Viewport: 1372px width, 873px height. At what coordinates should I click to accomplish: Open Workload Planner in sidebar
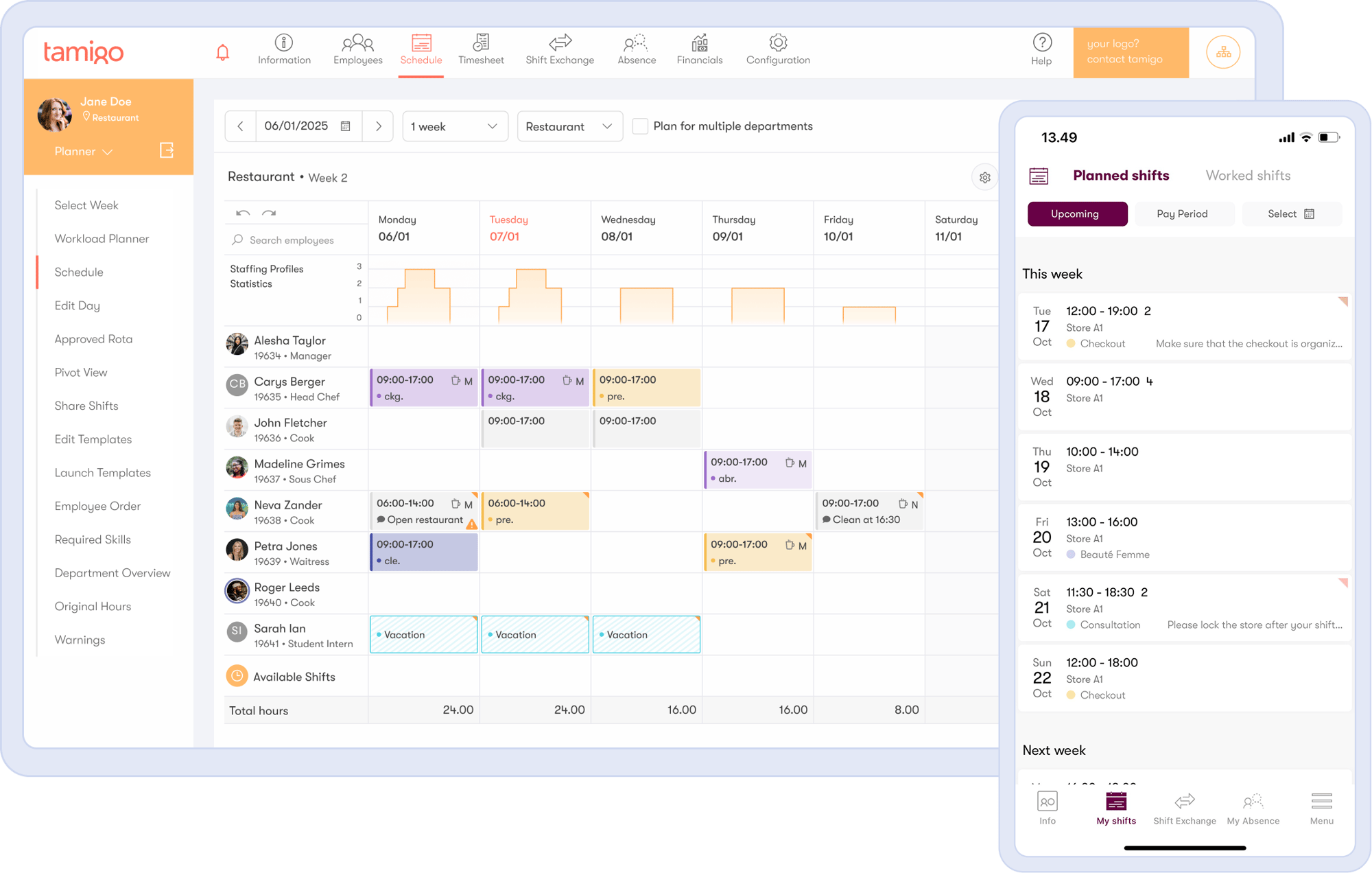pos(102,239)
